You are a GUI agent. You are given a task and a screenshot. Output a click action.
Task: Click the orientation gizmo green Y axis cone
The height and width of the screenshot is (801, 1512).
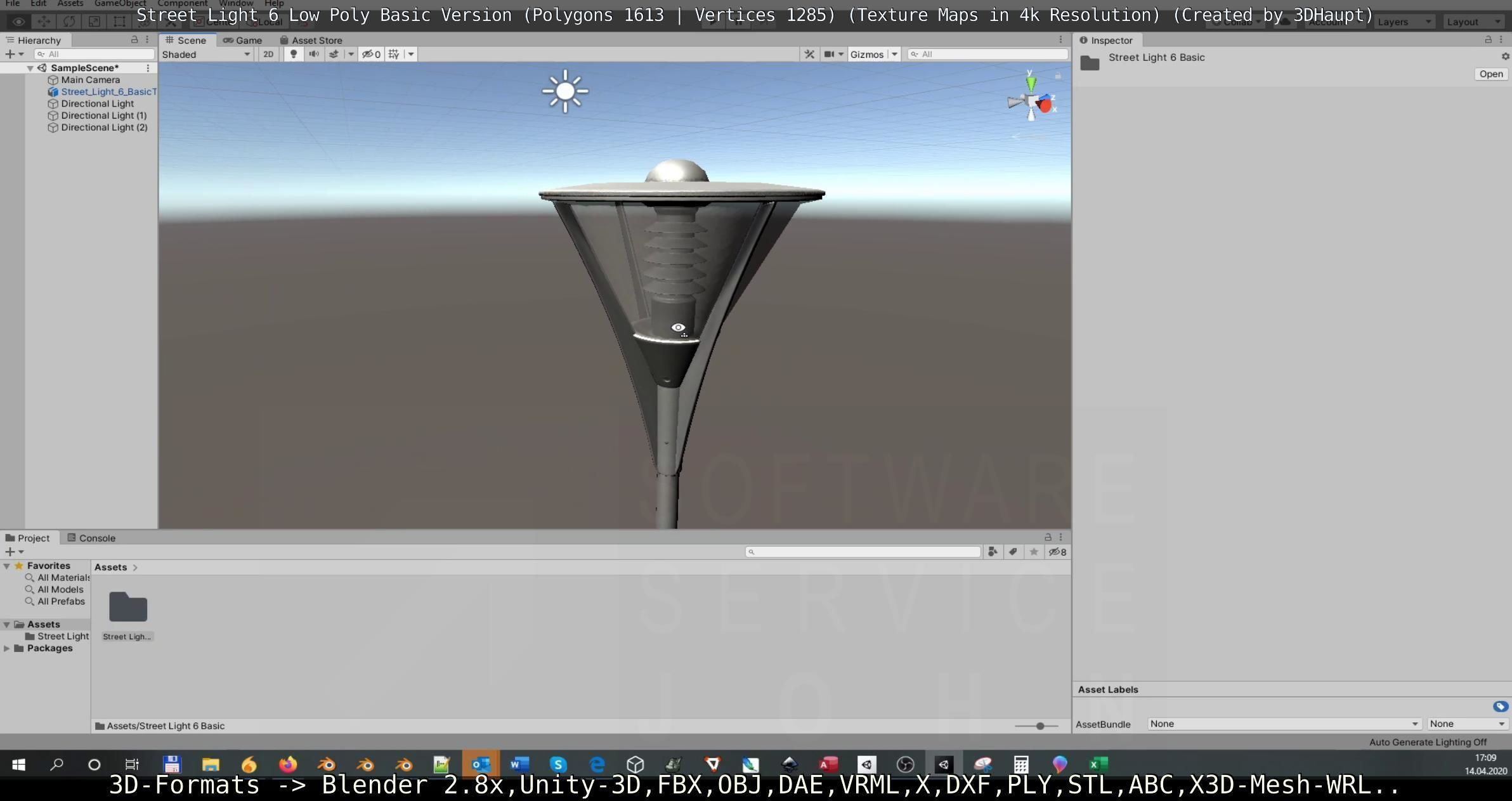[x=1031, y=82]
